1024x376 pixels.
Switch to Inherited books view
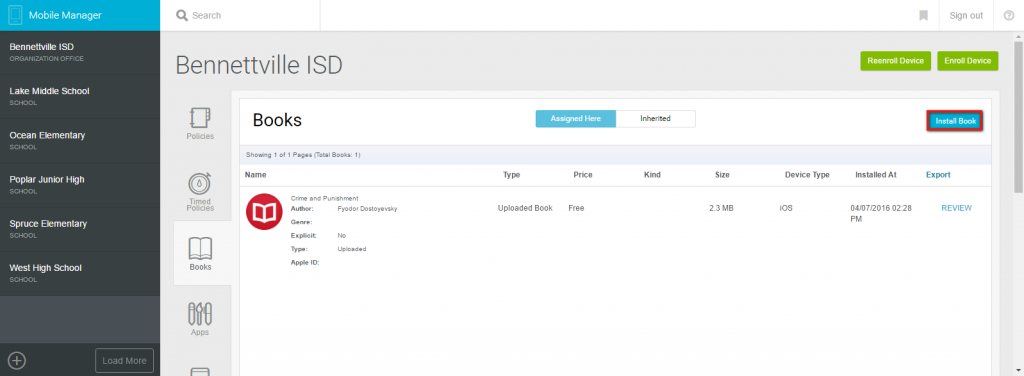[656, 119]
